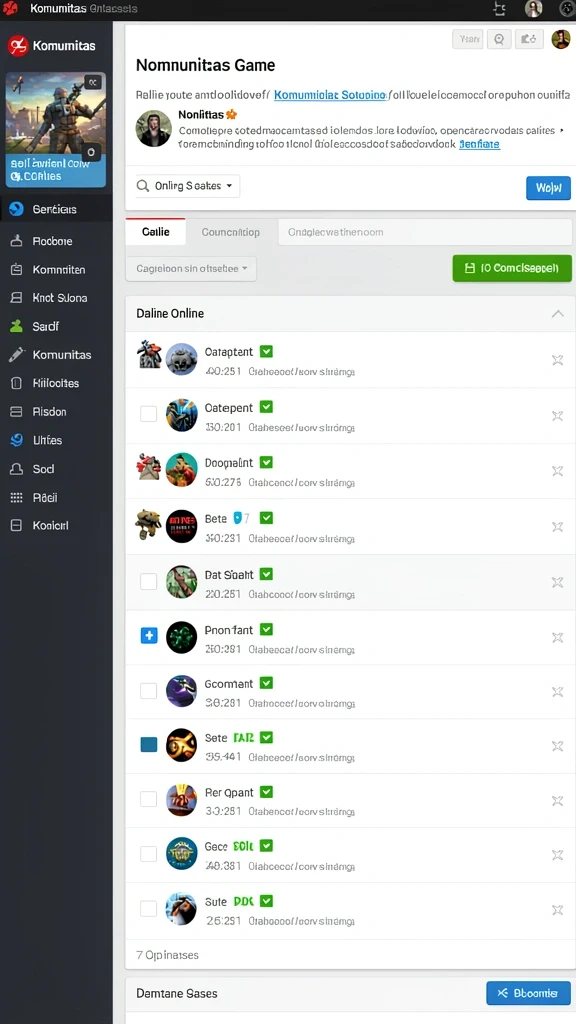The height and width of the screenshot is (1024, 576).
Task: Select the 'Gece' row name
Action: pyautogui.click(x=216, y=846)
